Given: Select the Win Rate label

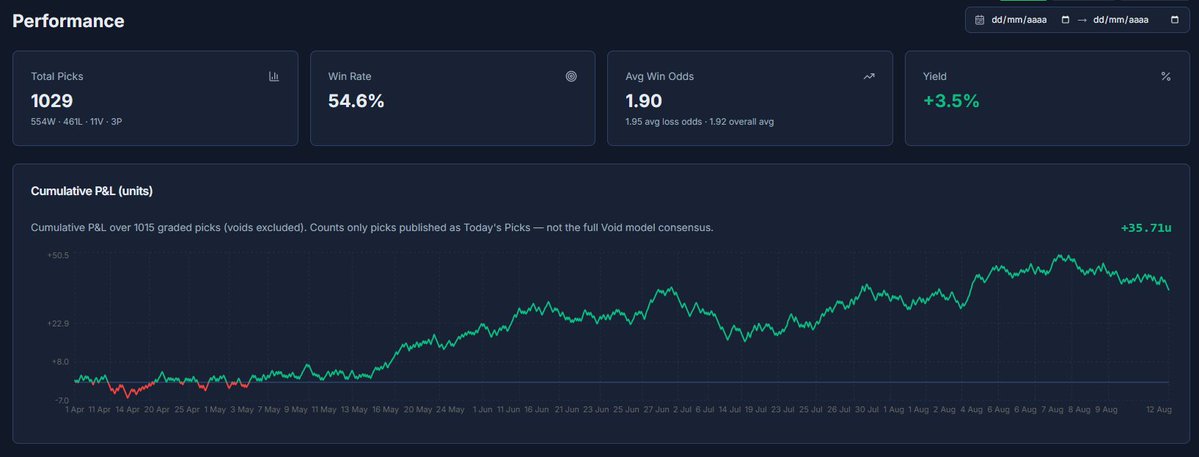Looking at the screenshot, I should [x=349, y=76].
